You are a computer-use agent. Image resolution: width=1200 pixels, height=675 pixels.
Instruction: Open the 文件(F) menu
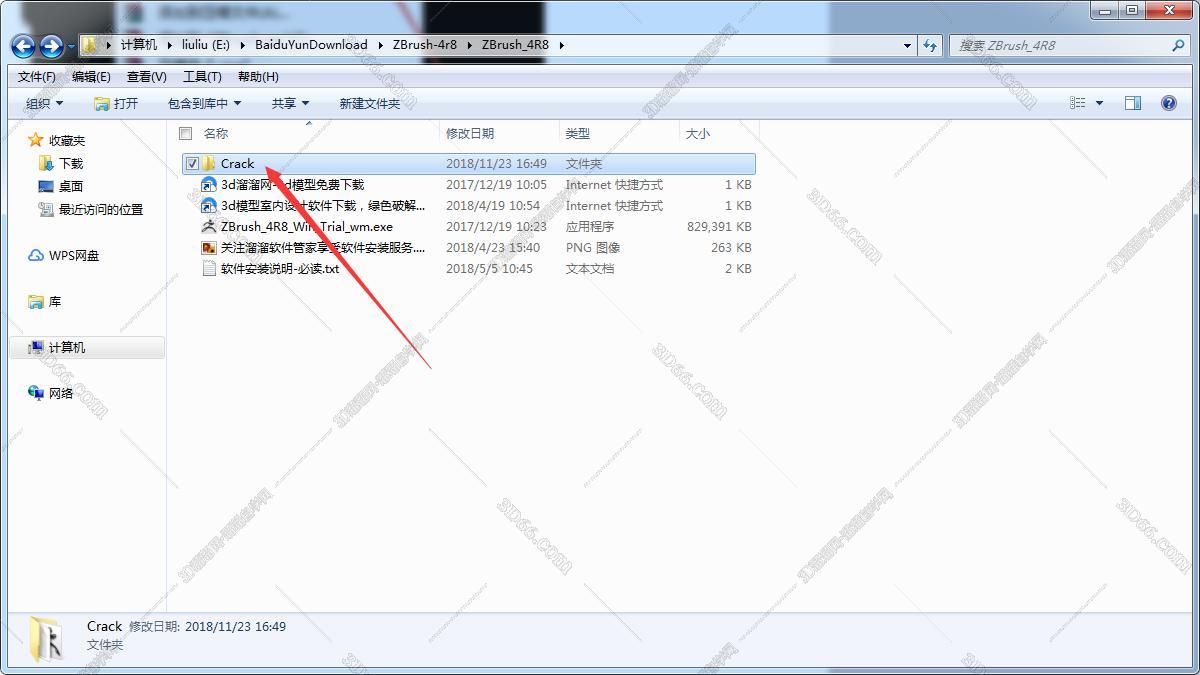37,77
